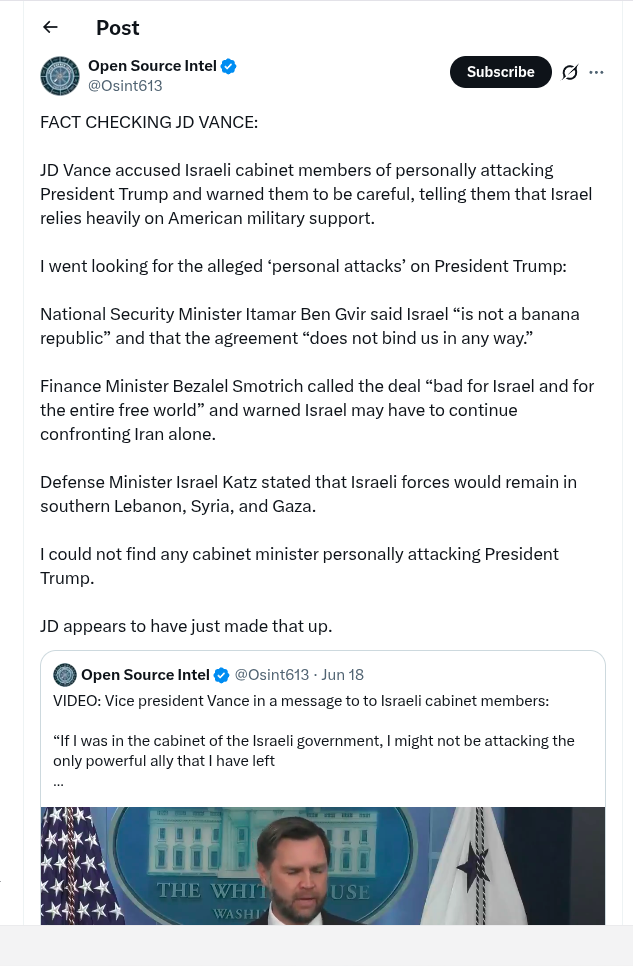Play the JD Vance White House video

[323, 866]
